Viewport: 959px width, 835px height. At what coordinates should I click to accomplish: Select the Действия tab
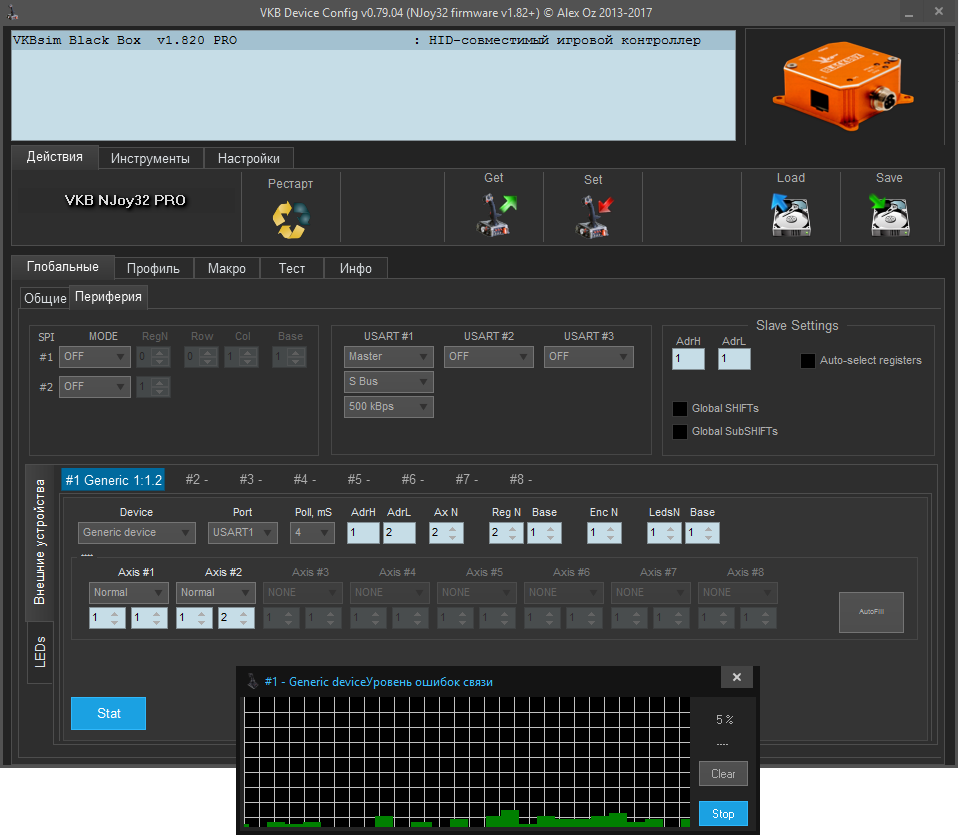coord(54,157)
